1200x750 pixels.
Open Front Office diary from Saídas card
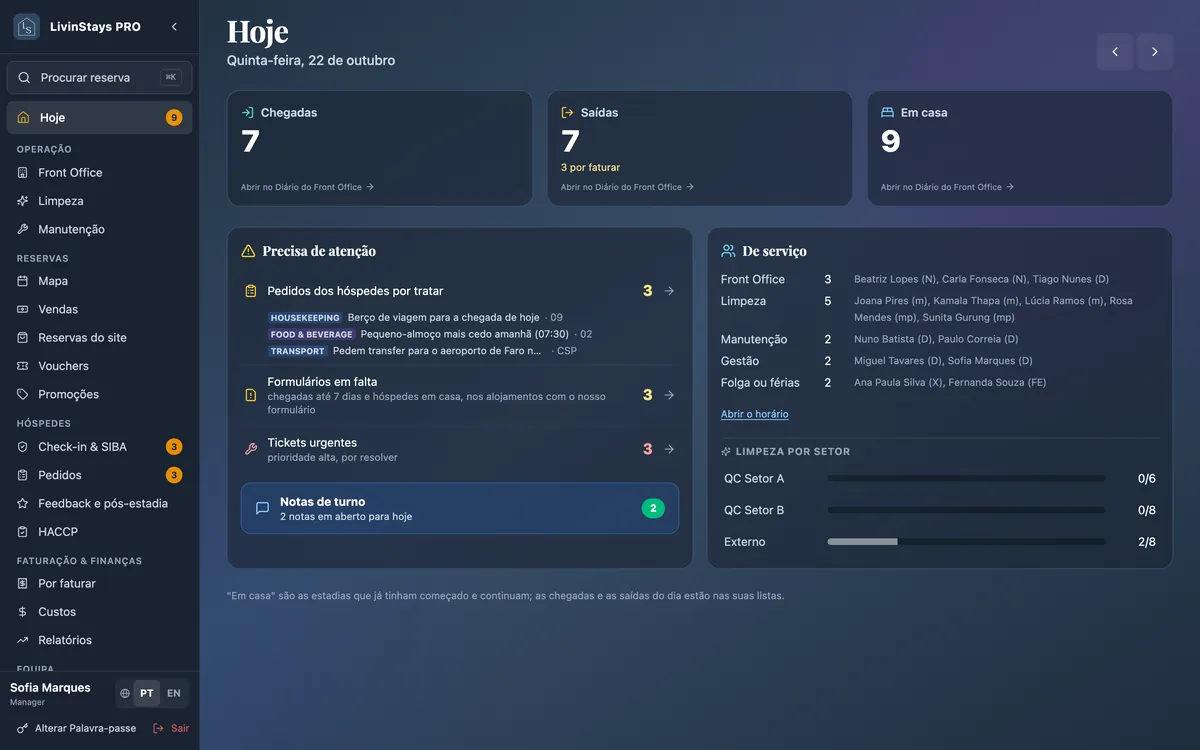click(x=627, y=187)
